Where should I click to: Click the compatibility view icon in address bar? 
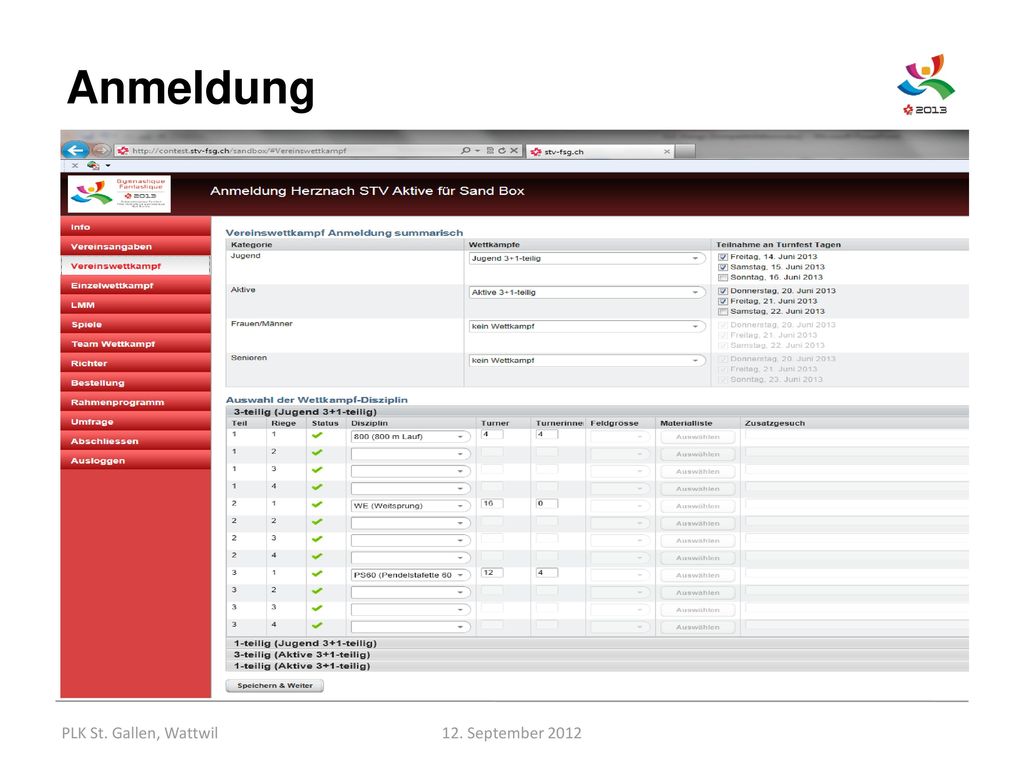click(x=490, y=151)
